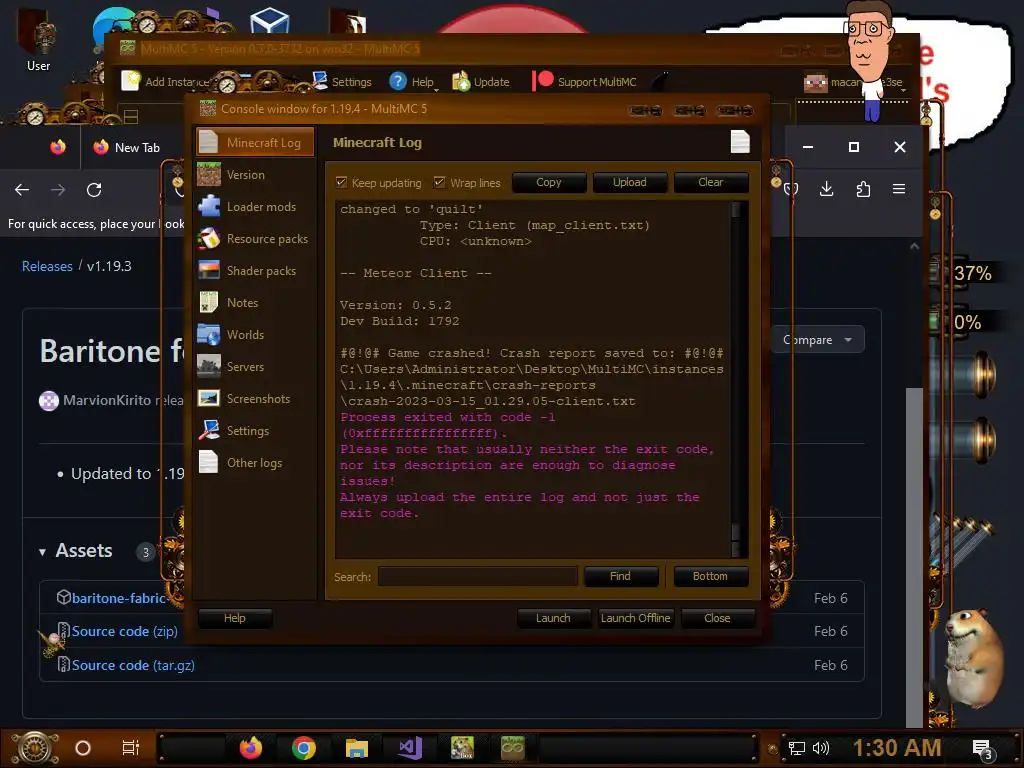Image resolution: width=1024 pixels, height=768 pixels.
Task: Toggle the Keep updating checkbox
Action: tap(342, 182)
